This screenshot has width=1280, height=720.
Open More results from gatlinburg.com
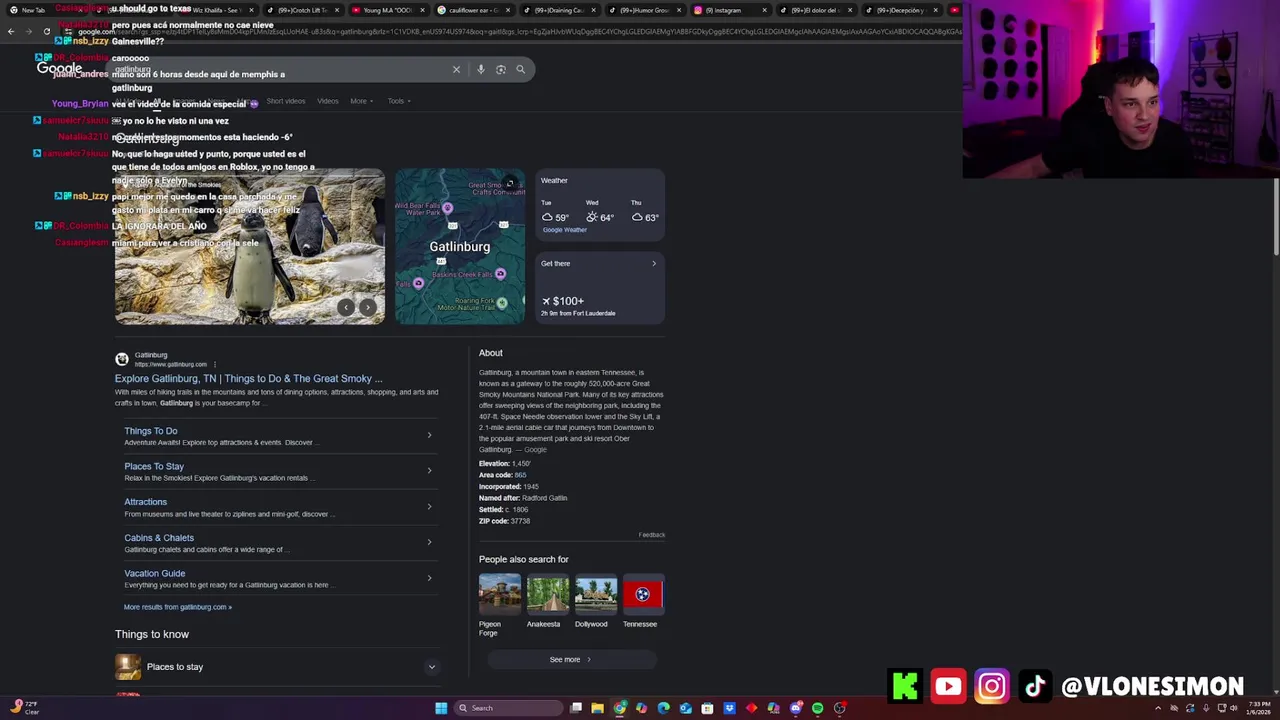177,607
